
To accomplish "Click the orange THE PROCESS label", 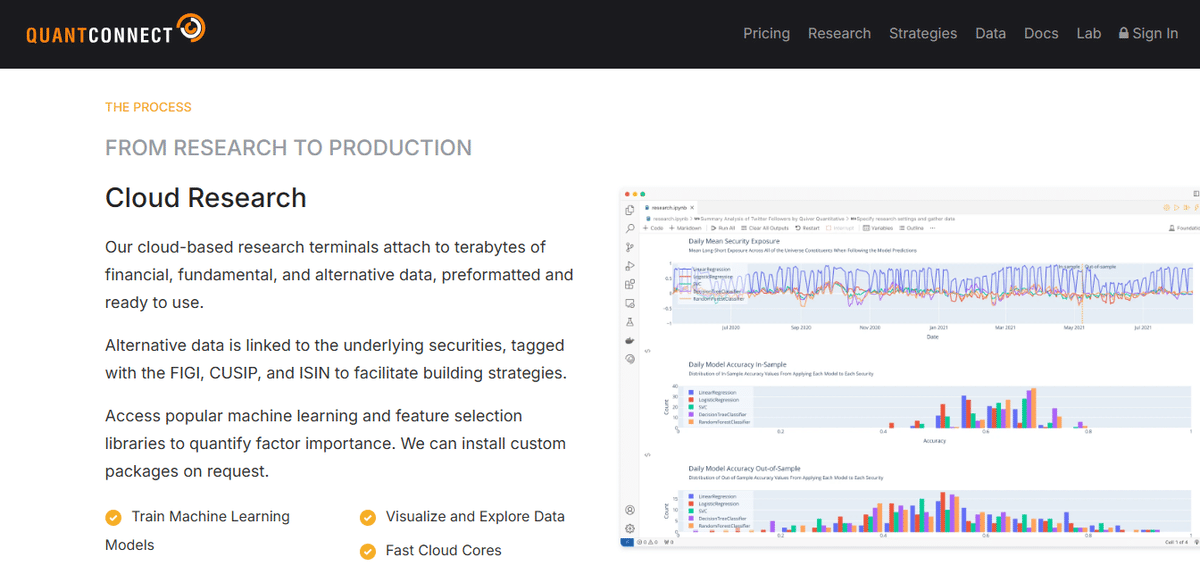I will (148, 107).
